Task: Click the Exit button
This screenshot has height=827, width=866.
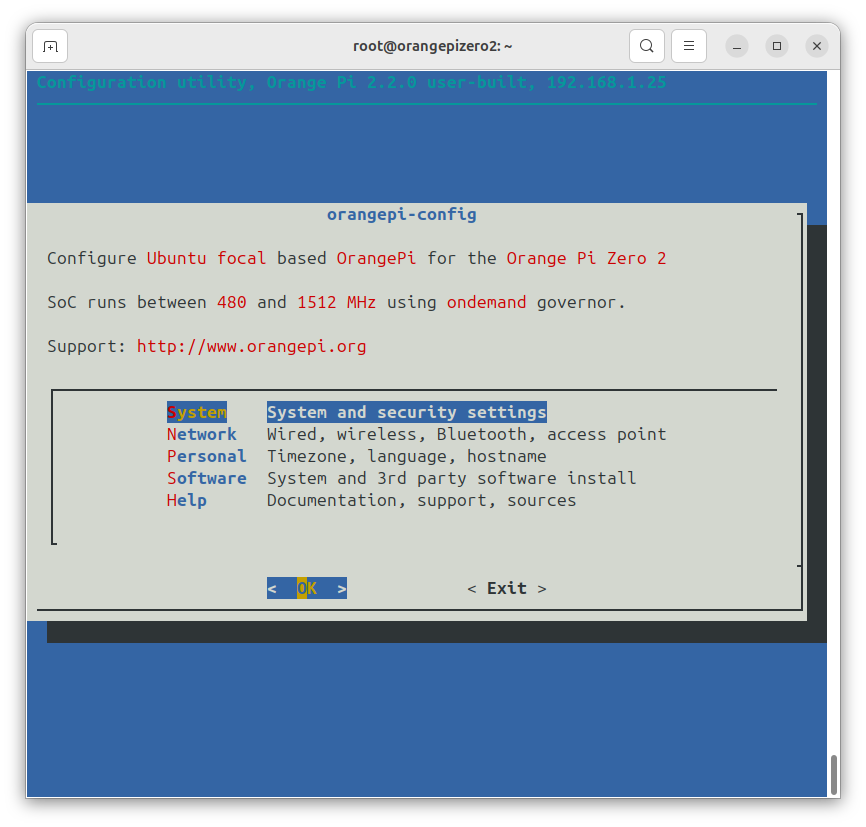Action: pos(507,588)
